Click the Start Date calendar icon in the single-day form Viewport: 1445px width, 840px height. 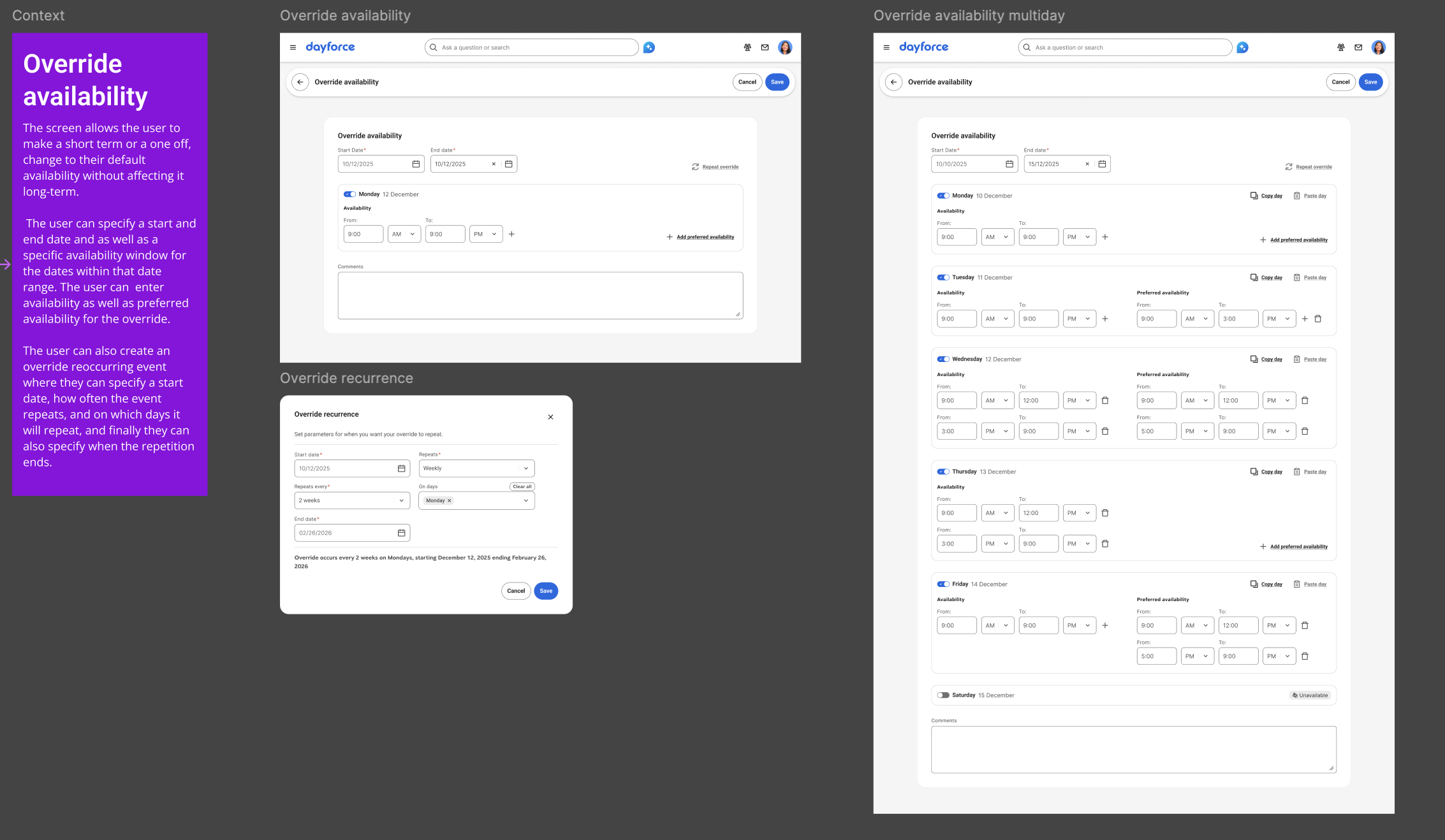coord(416,164)
